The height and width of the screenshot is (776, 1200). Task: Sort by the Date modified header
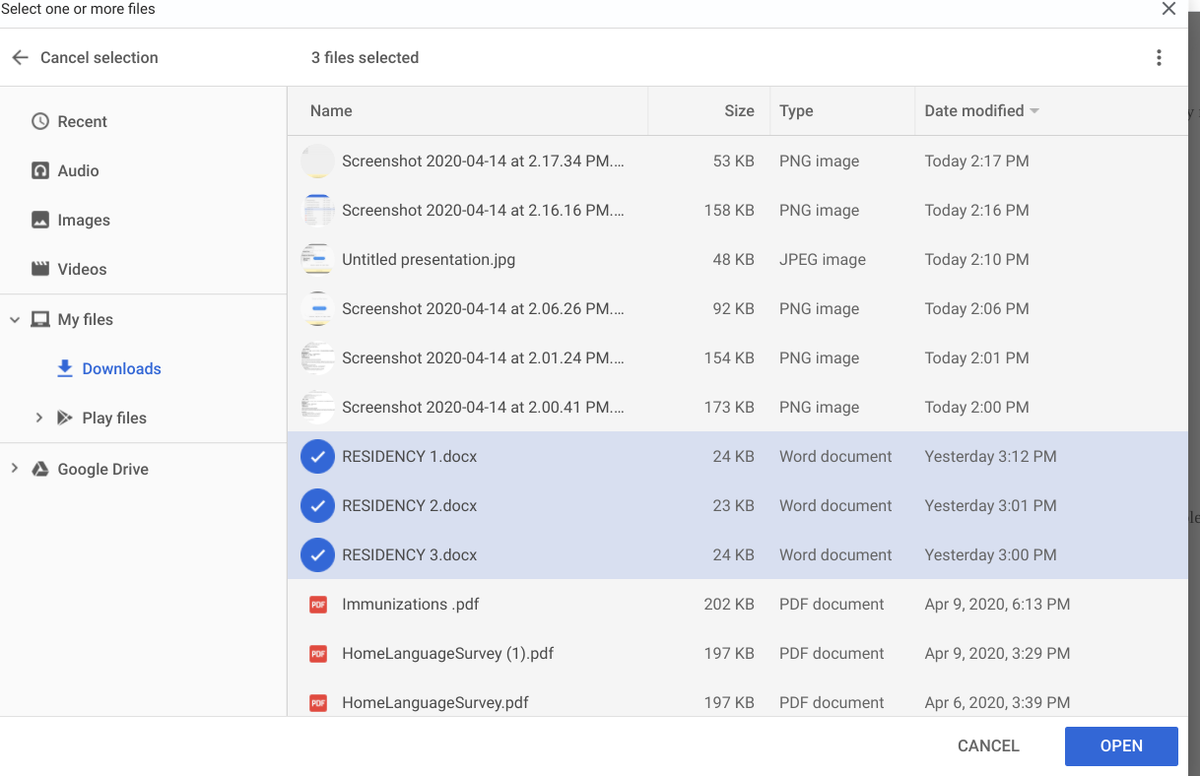point(974,111)
